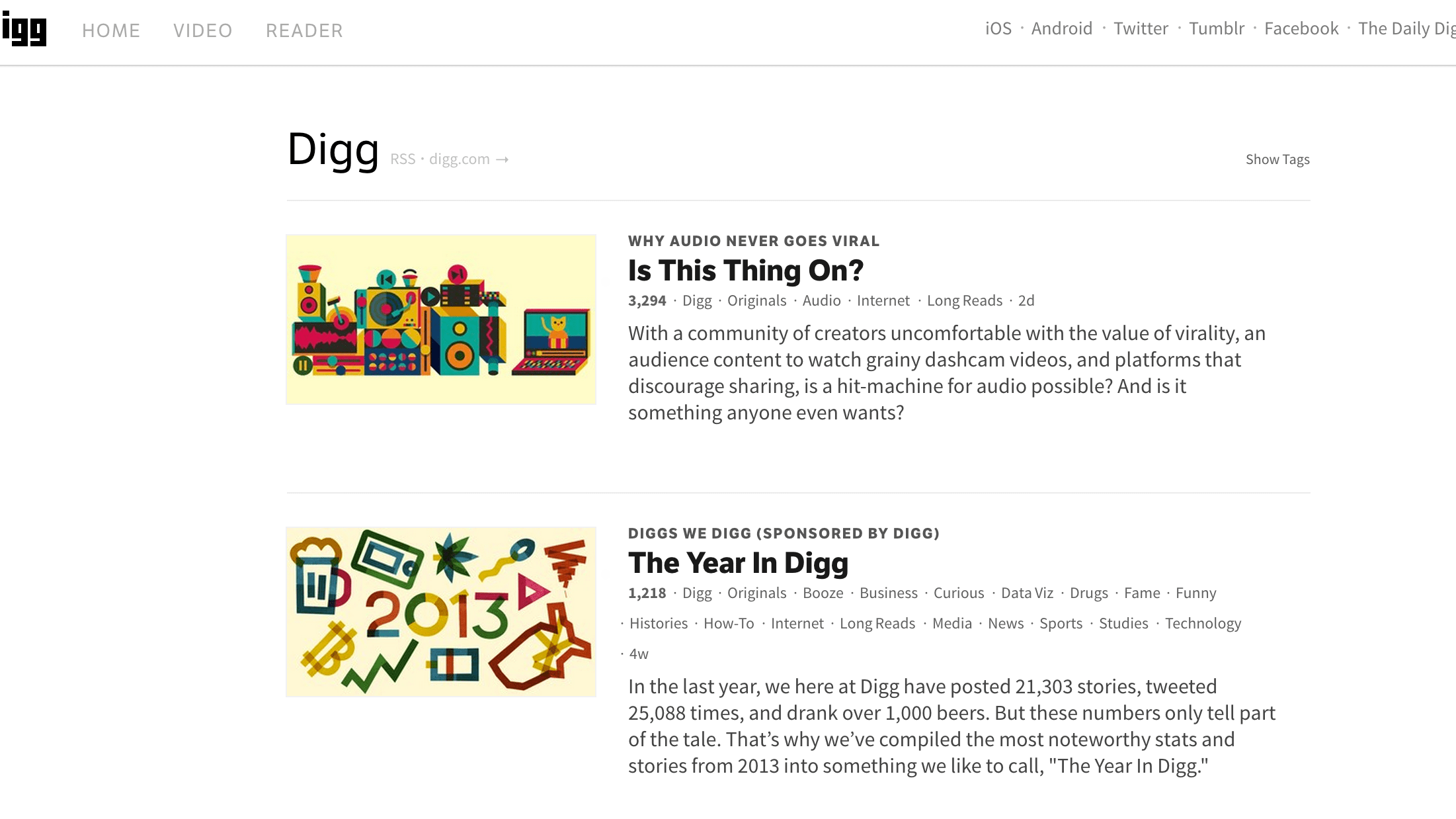Open the HOME navigation tab

(111, 30)
